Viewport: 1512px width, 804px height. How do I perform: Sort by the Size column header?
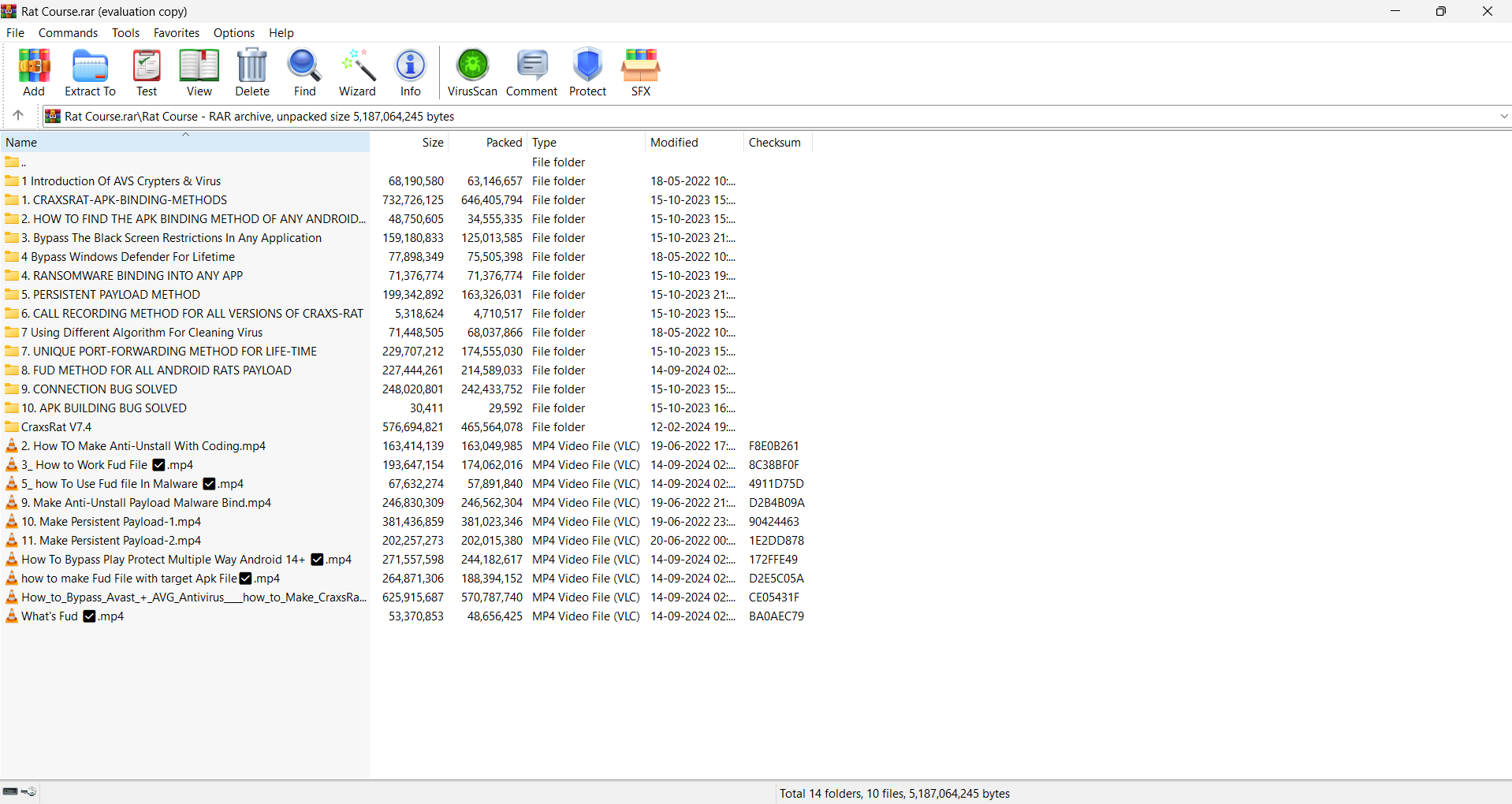(x=410, y=143)
